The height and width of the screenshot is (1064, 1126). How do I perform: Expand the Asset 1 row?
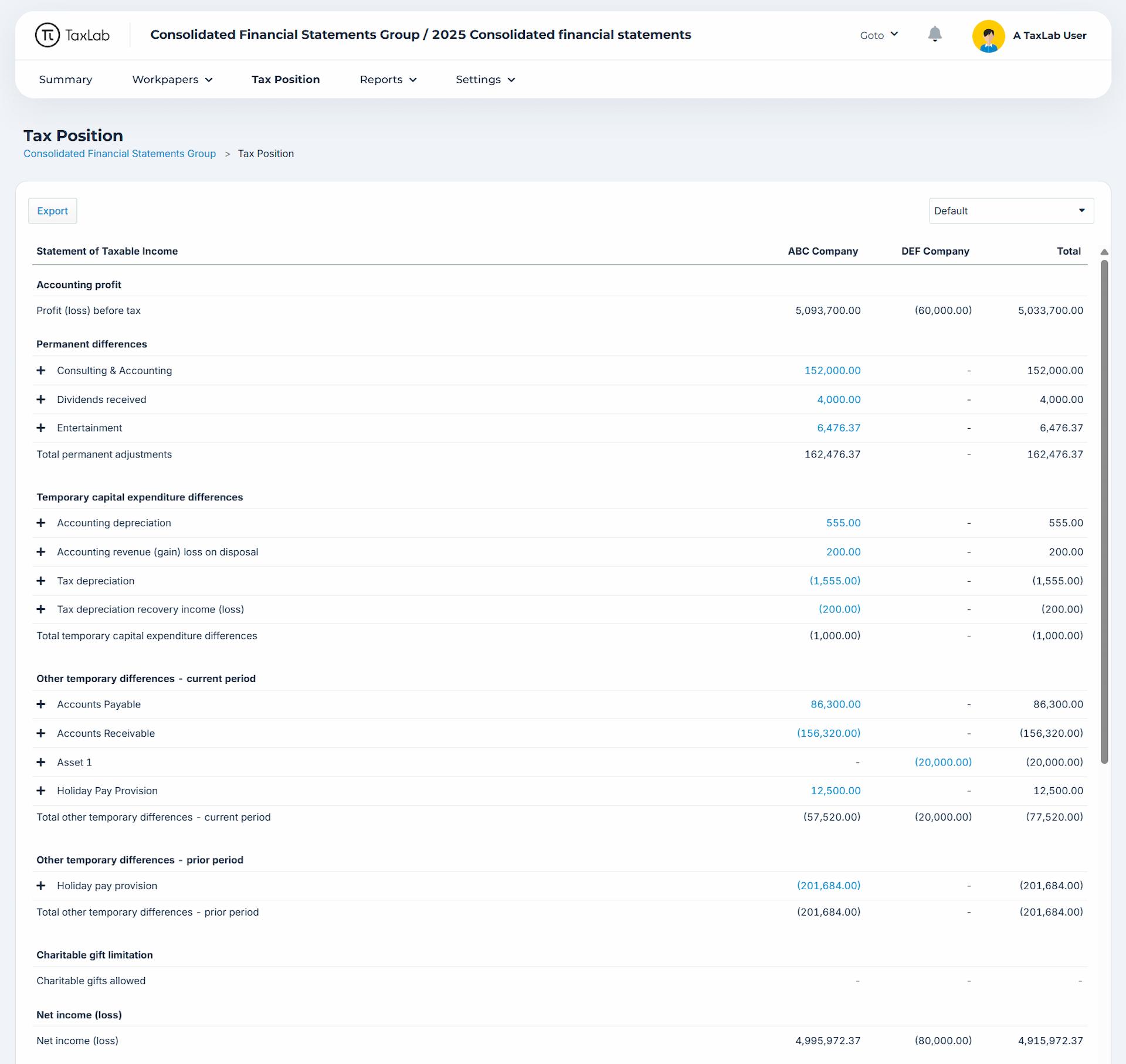tap(41, 763)
